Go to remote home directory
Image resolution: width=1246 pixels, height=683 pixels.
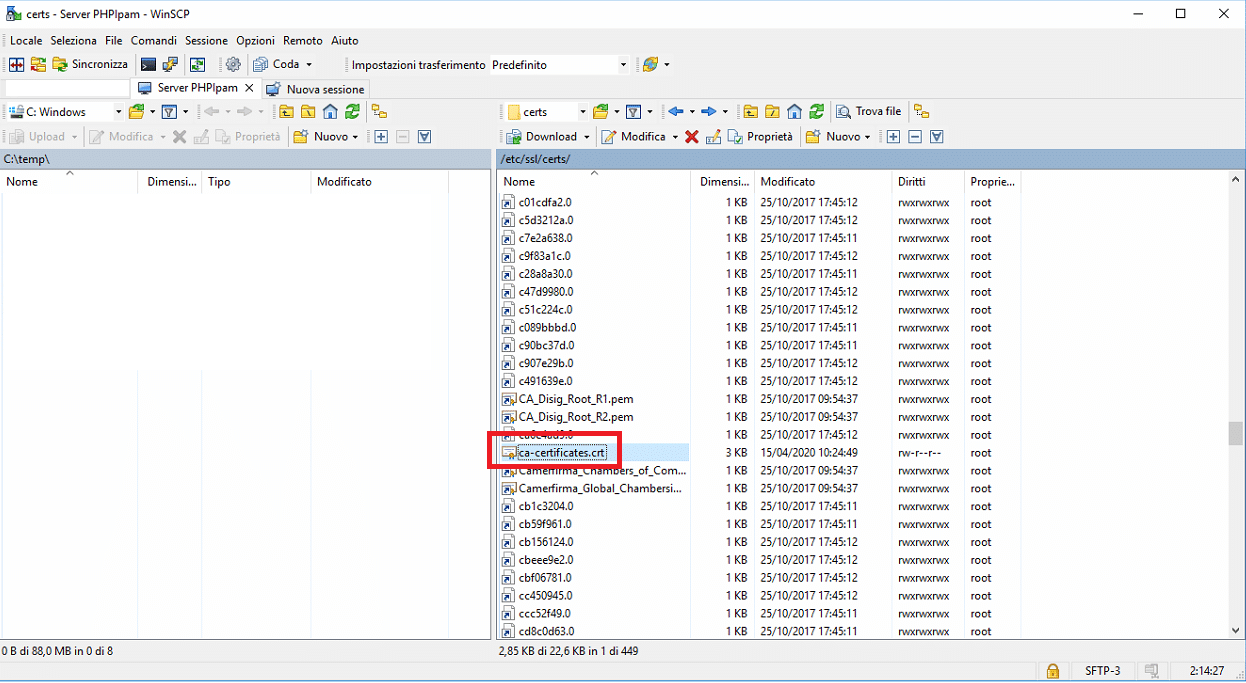tap(795, 111)
